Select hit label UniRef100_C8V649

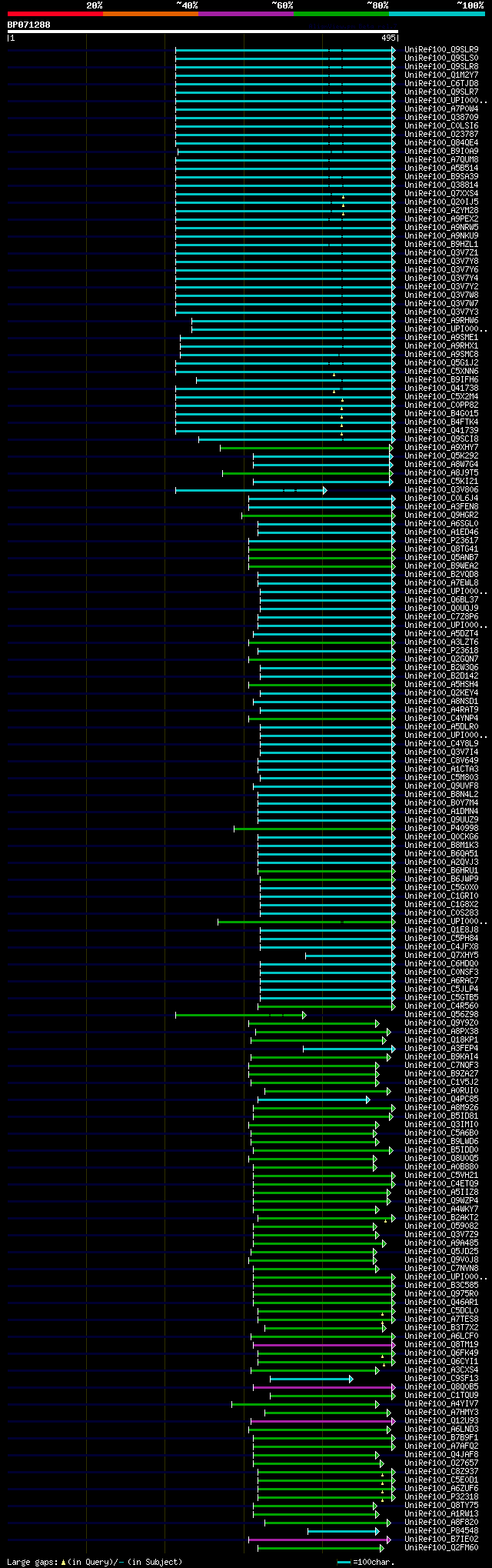441,761
